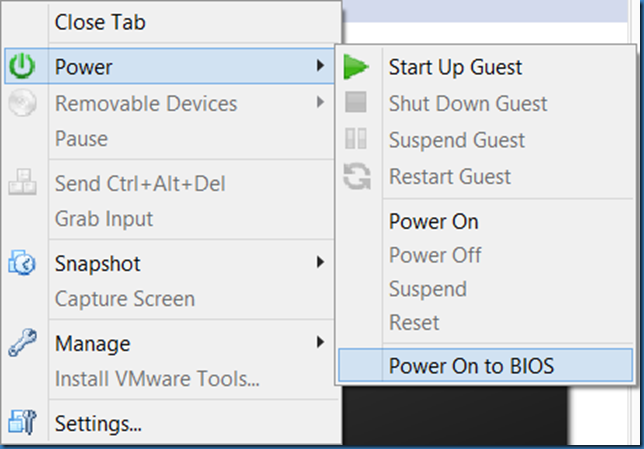Click the Shut Down Guest square icon
This screenshot has width=644, height=449.
coord(355,103)
